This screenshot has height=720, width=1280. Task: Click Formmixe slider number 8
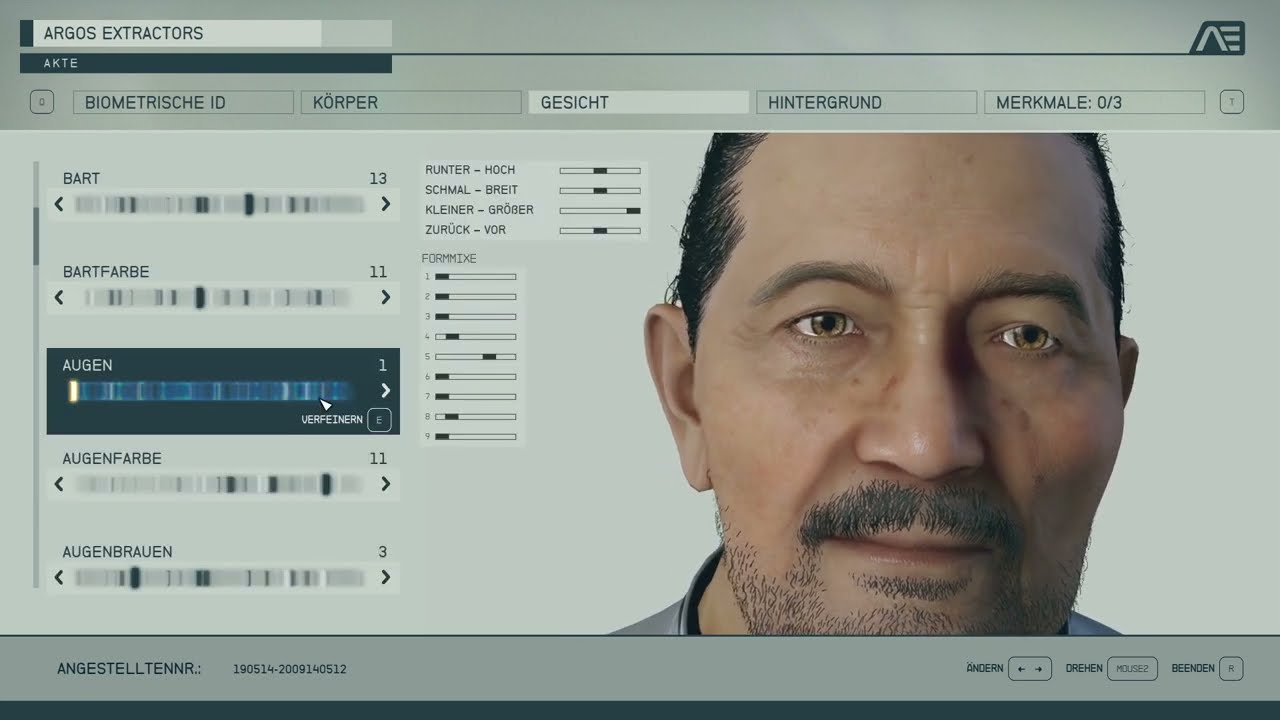coord(475,416)
